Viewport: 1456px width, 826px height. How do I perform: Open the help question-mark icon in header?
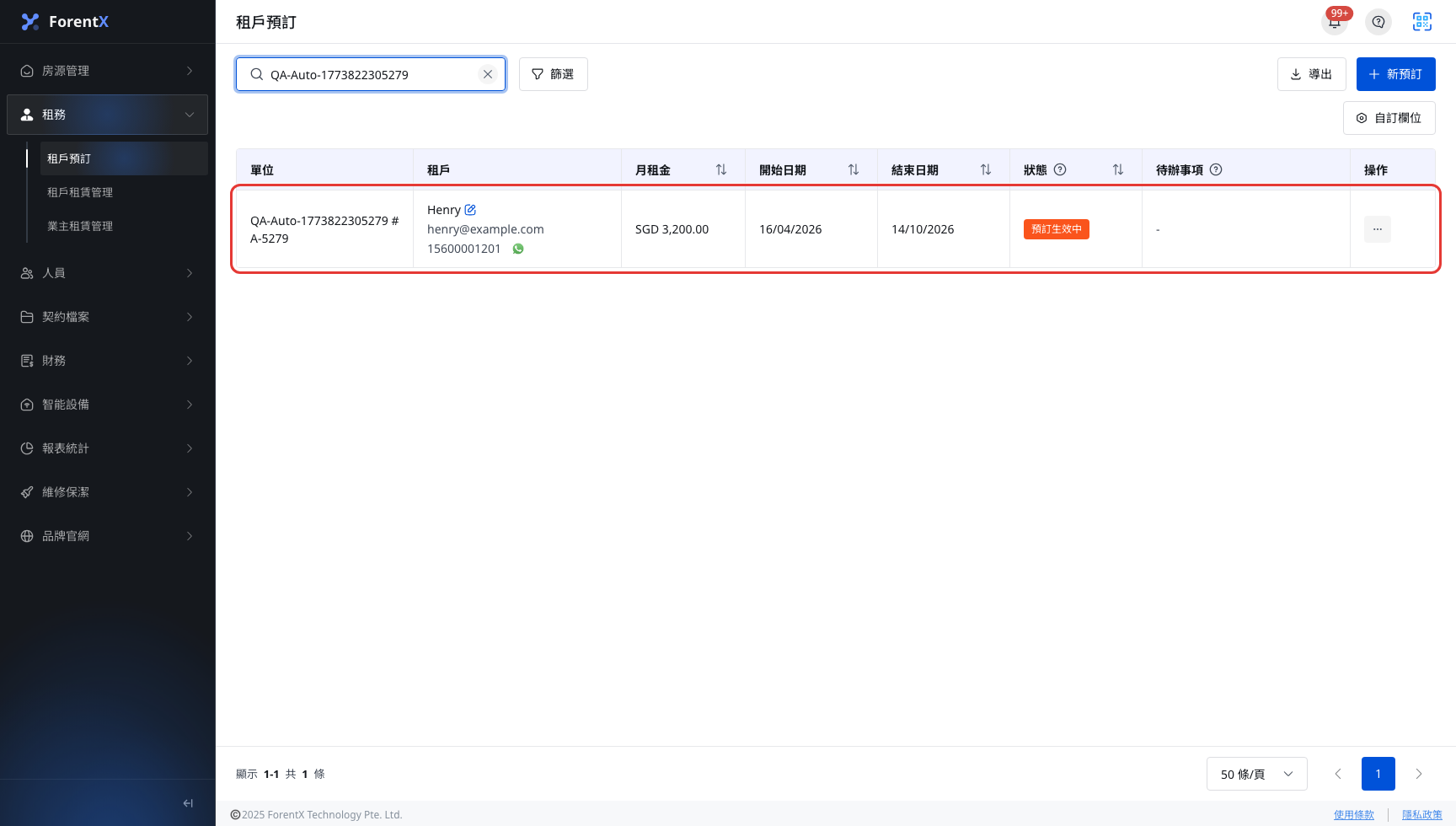click(1378, 22)
